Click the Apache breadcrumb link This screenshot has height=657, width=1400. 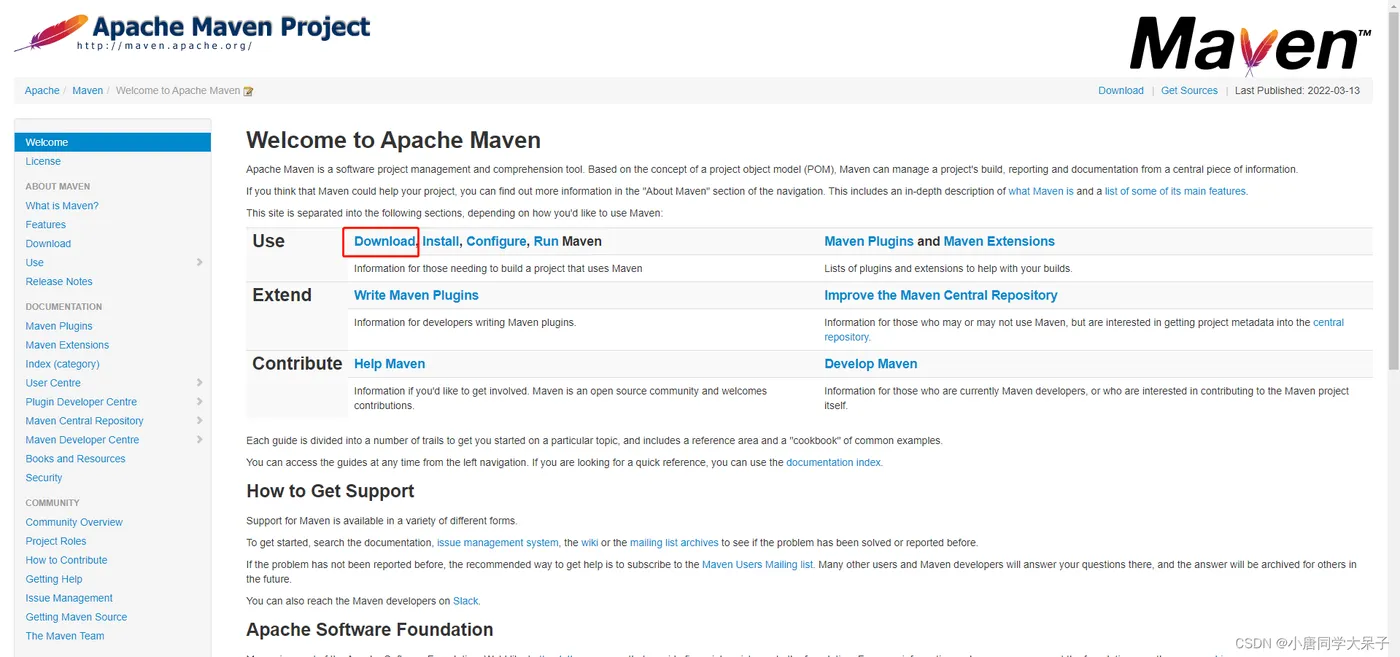point(42,91)
